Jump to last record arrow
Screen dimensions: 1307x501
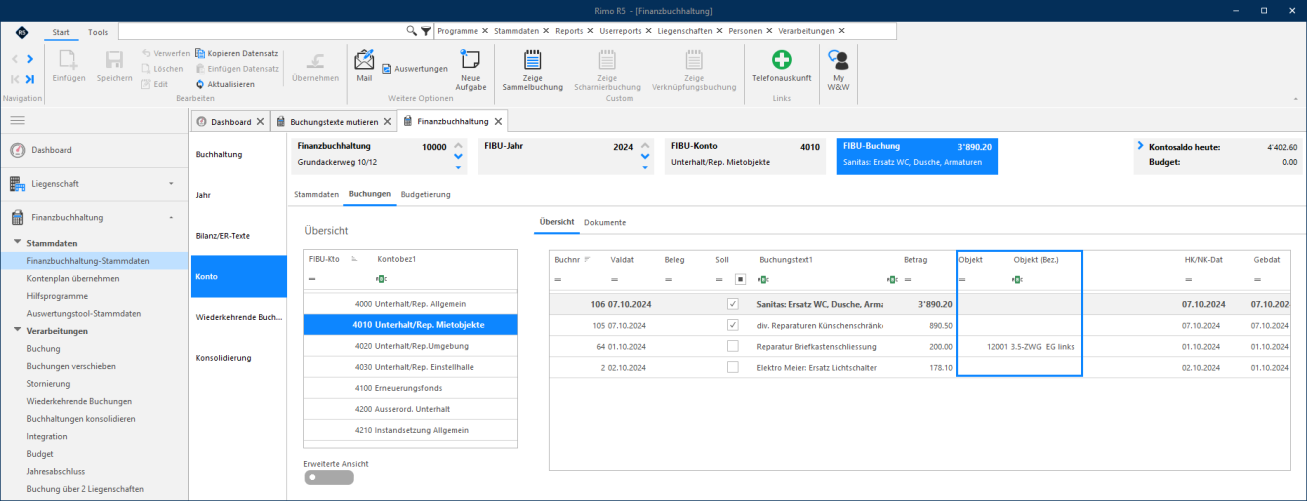click(x=30, y=79)
